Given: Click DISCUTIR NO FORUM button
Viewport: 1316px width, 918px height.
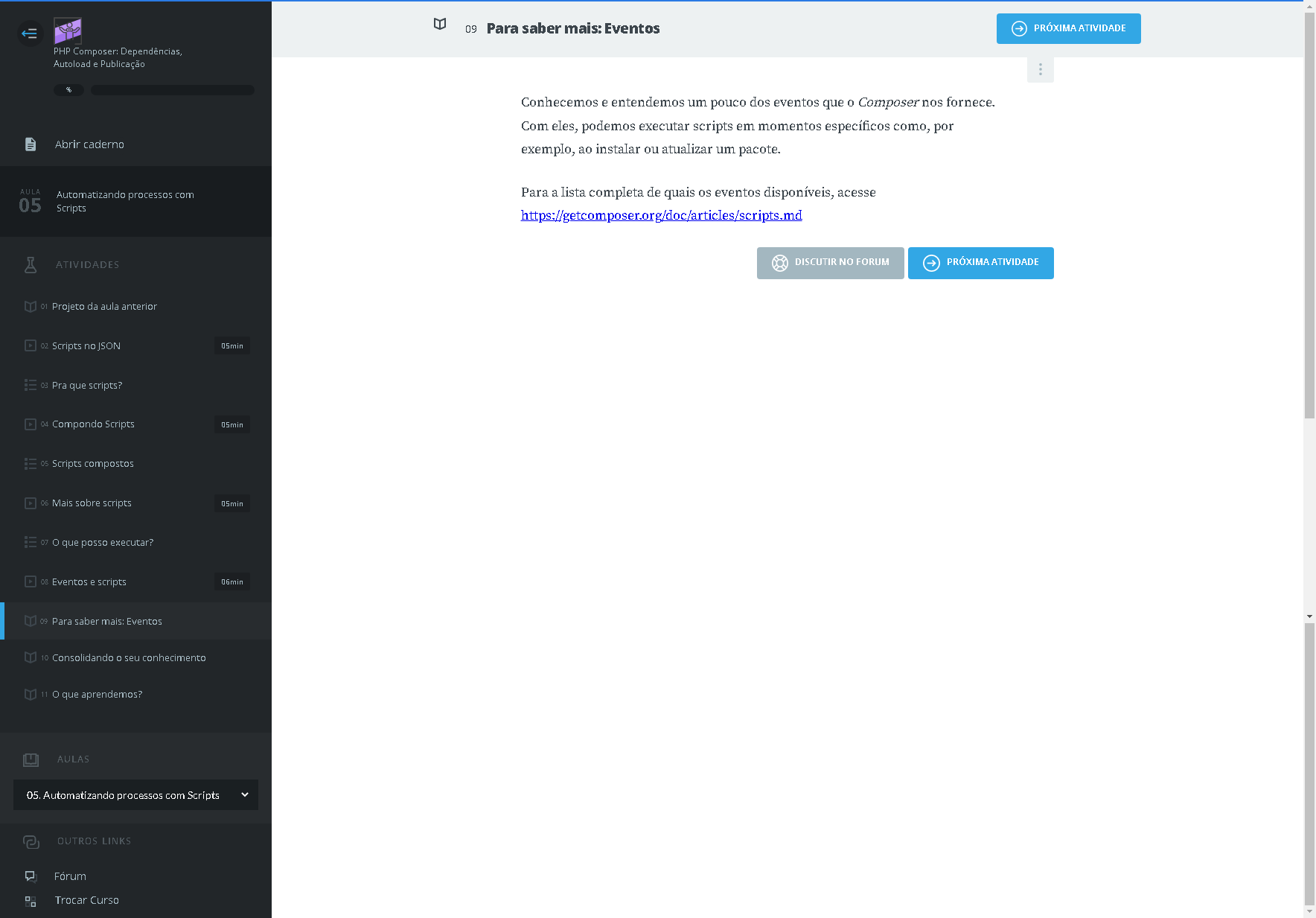Looking at the screenshot, I should click(830, 263).
